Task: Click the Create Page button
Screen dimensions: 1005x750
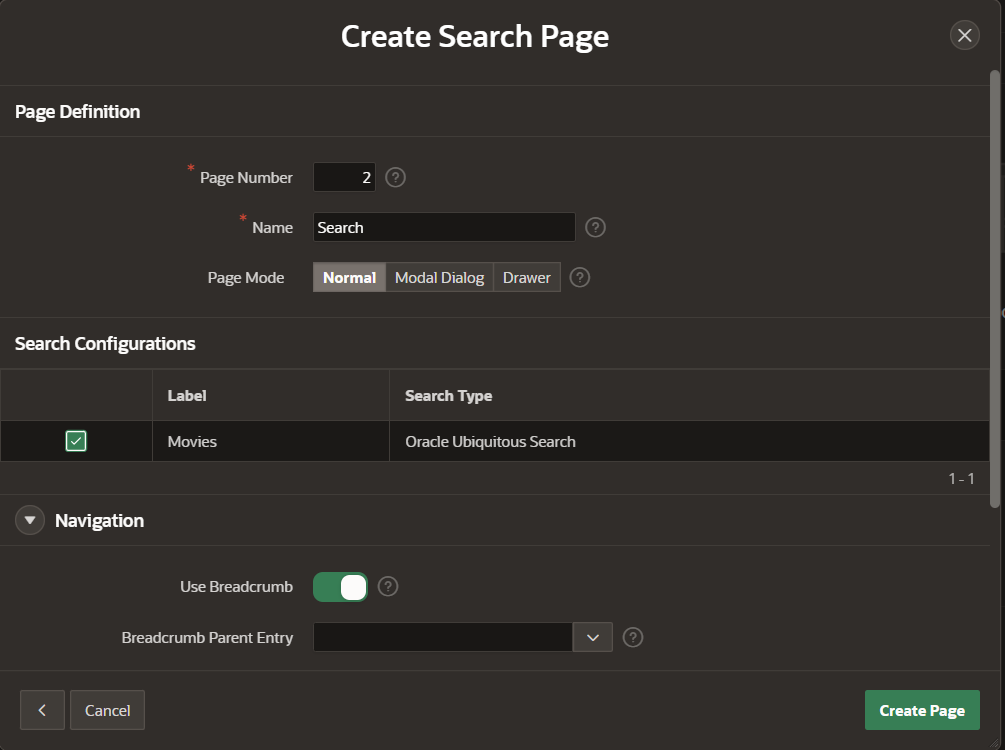Action: tap(921, 710)
